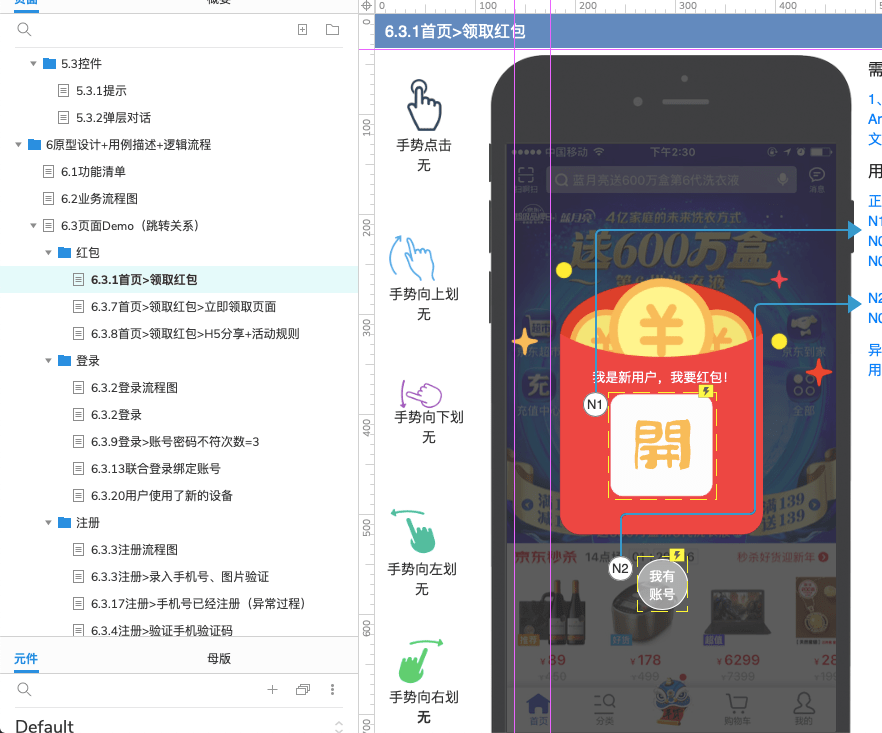
Task: Switch to the 母版 tab
Action: pos(219,658)
